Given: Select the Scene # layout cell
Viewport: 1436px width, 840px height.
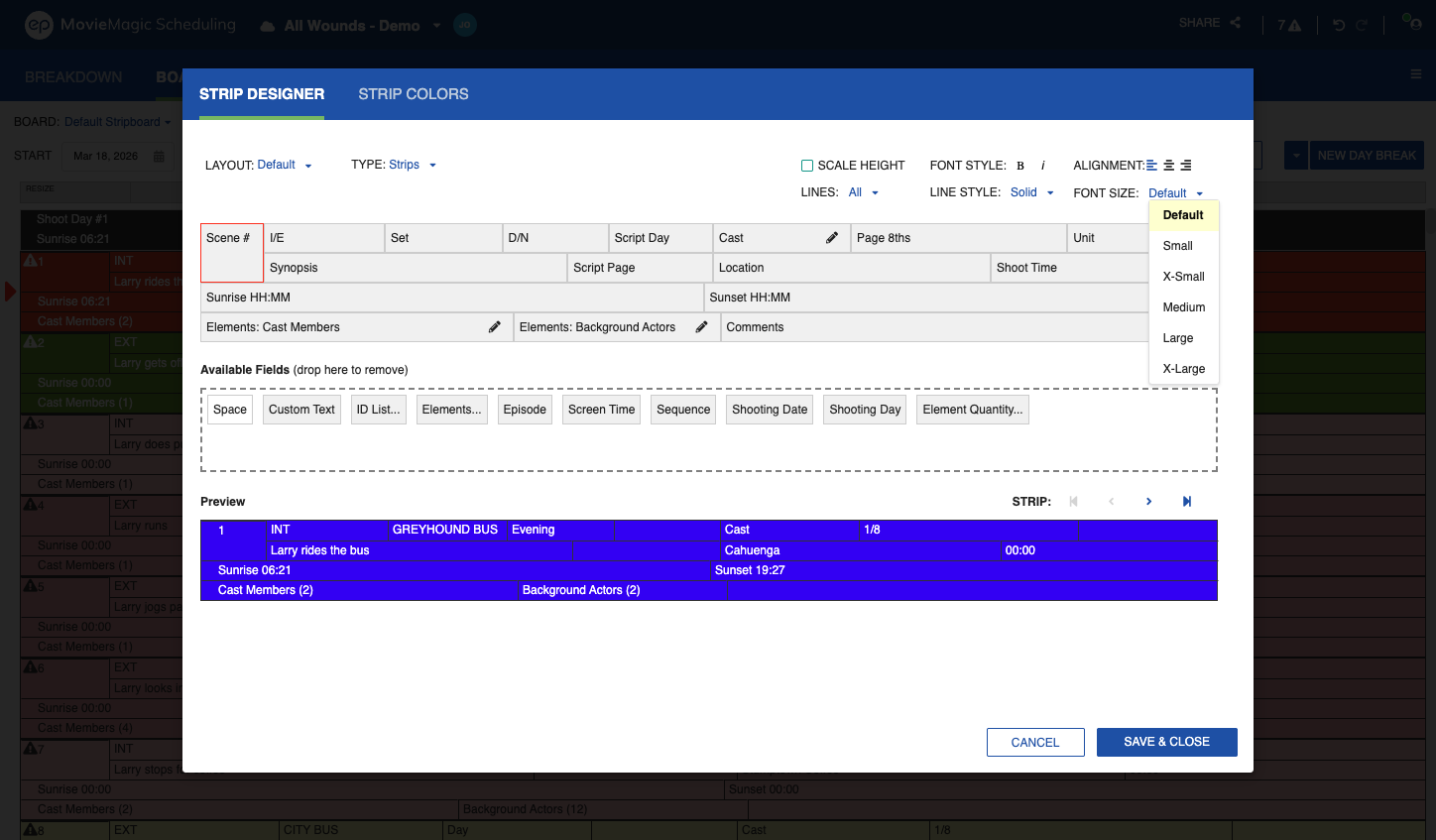Looking at the screenshot, I should tap(232, 253).
